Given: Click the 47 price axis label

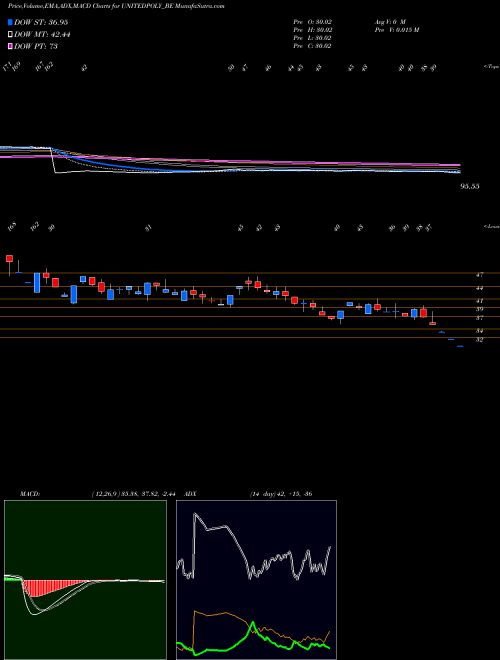Looking at the screenshot, I should click(479, 275).
